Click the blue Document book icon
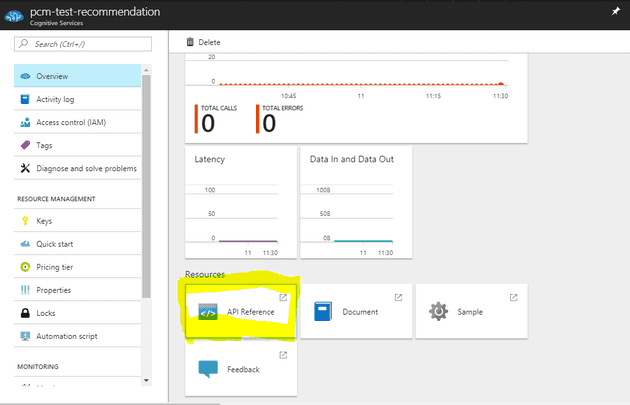Screen dimensions: 630x405 click(323, 311)
